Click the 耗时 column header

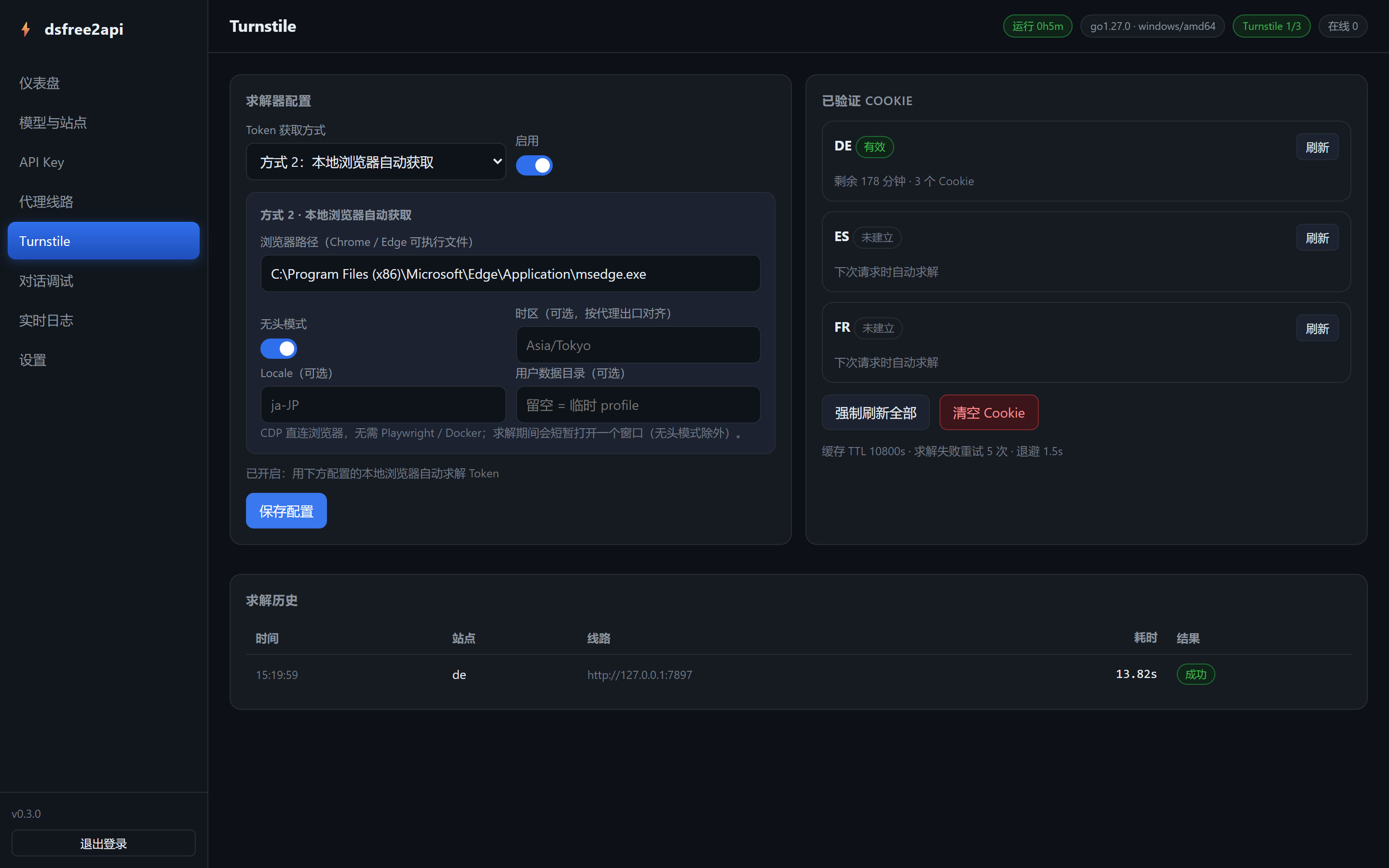click(1145, 638)
